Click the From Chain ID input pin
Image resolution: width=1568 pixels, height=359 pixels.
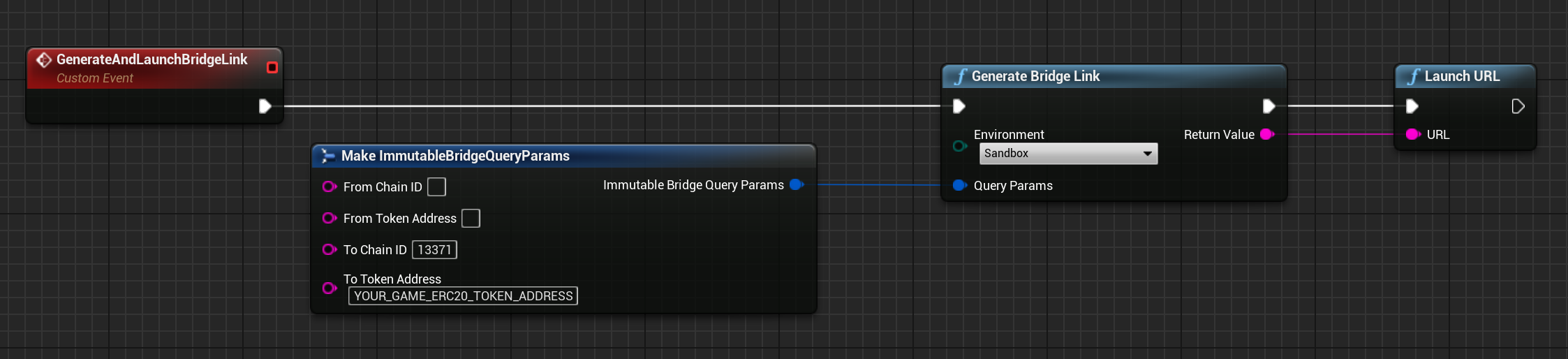tap(330, 186)
